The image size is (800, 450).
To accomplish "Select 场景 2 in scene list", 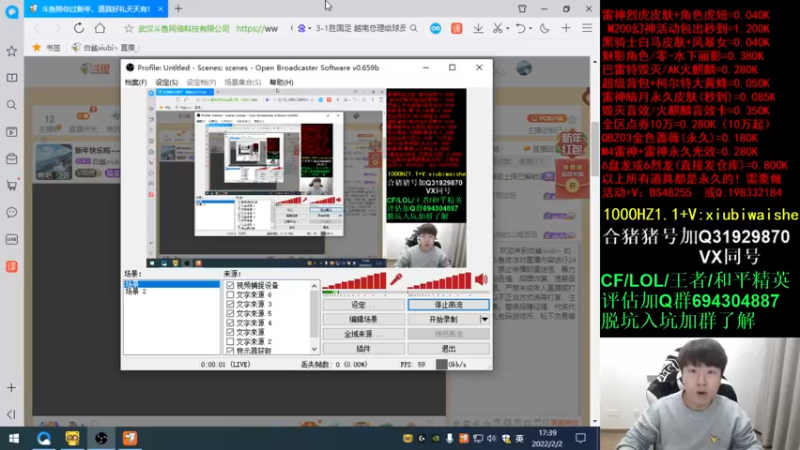I will 136,292.
